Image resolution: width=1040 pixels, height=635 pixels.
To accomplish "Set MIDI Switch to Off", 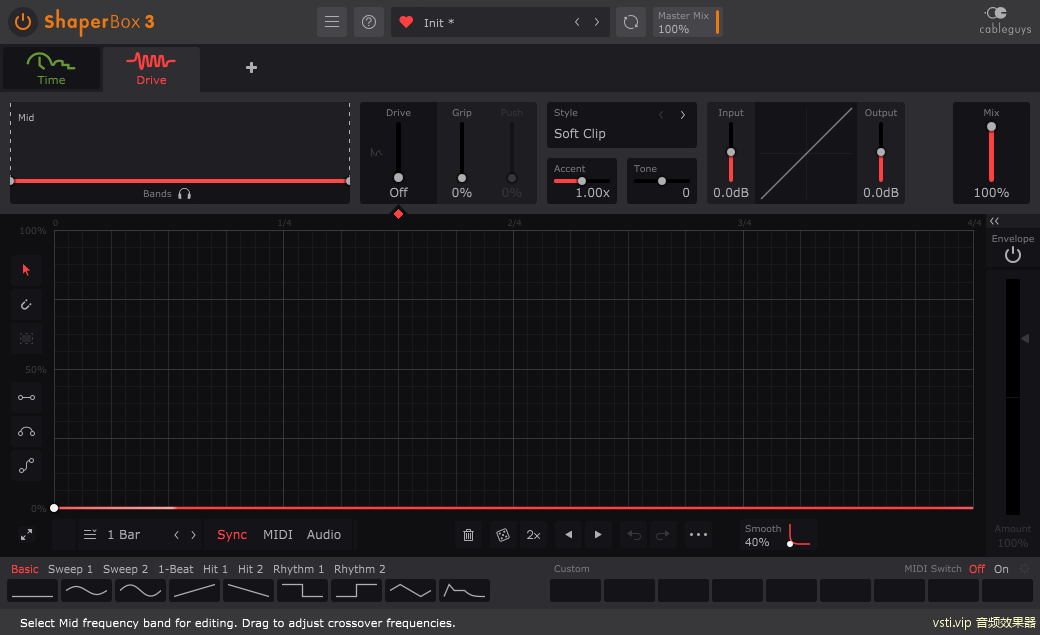I will pyautogui.click(x=977, y=569).
